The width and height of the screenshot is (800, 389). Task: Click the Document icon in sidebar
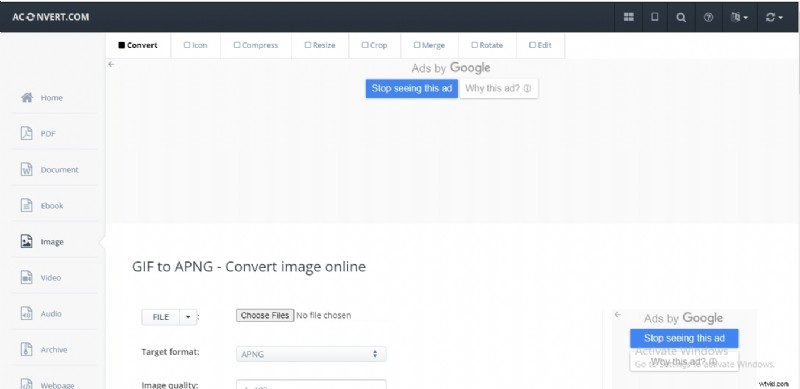26,169
